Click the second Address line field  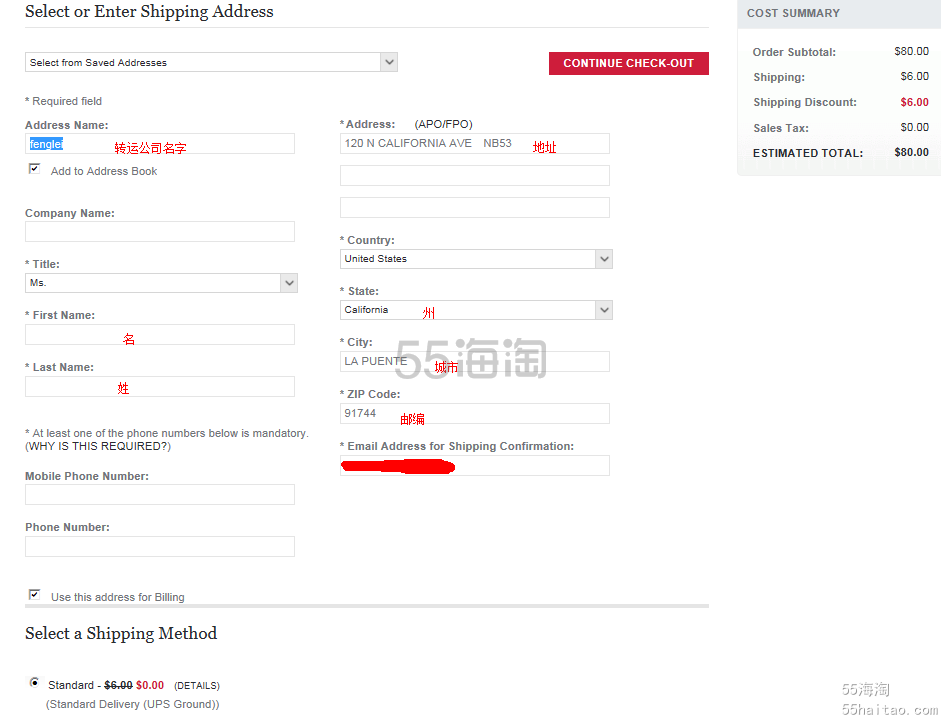(475, 176)
